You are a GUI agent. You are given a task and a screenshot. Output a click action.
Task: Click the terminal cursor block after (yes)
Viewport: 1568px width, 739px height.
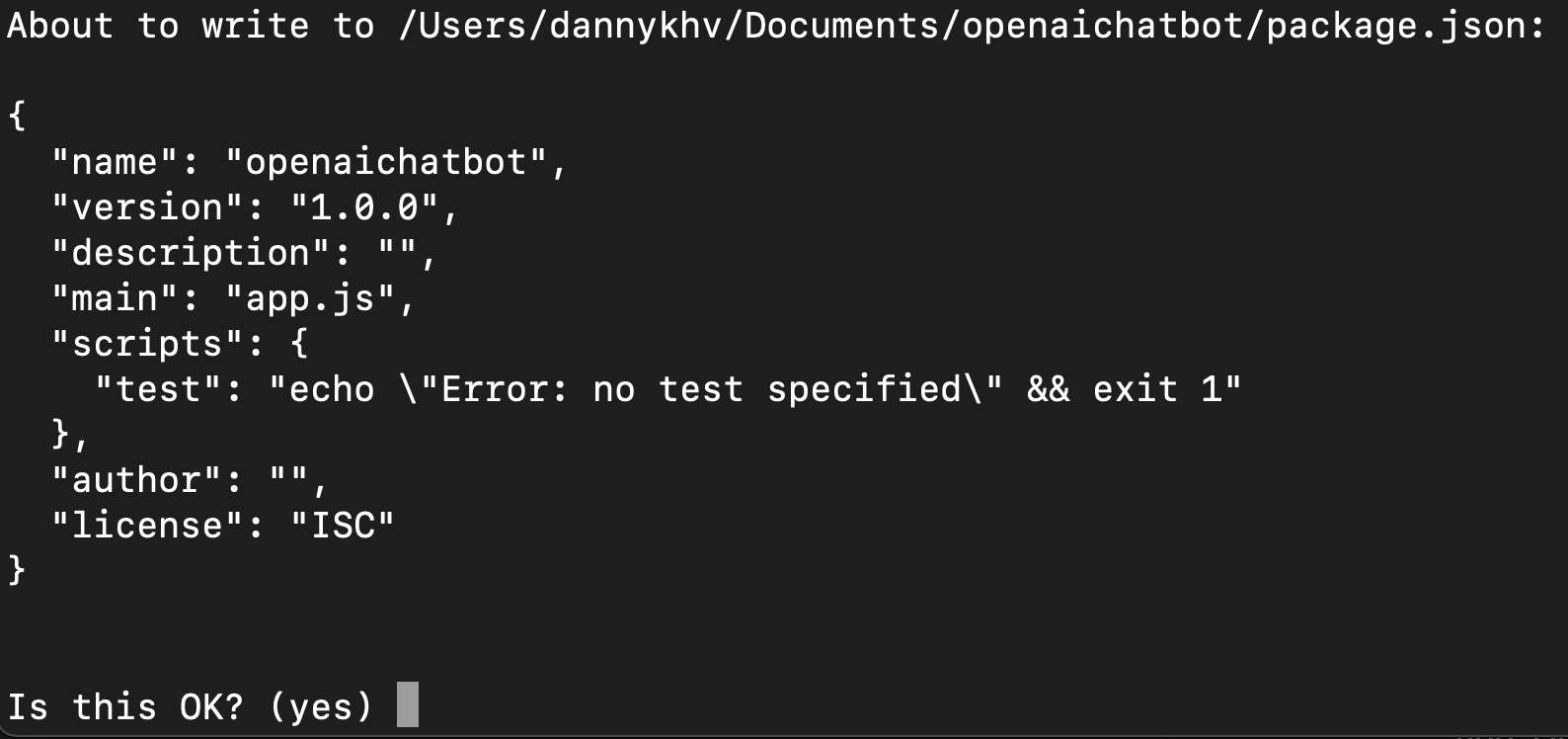[x=408, y=704]
